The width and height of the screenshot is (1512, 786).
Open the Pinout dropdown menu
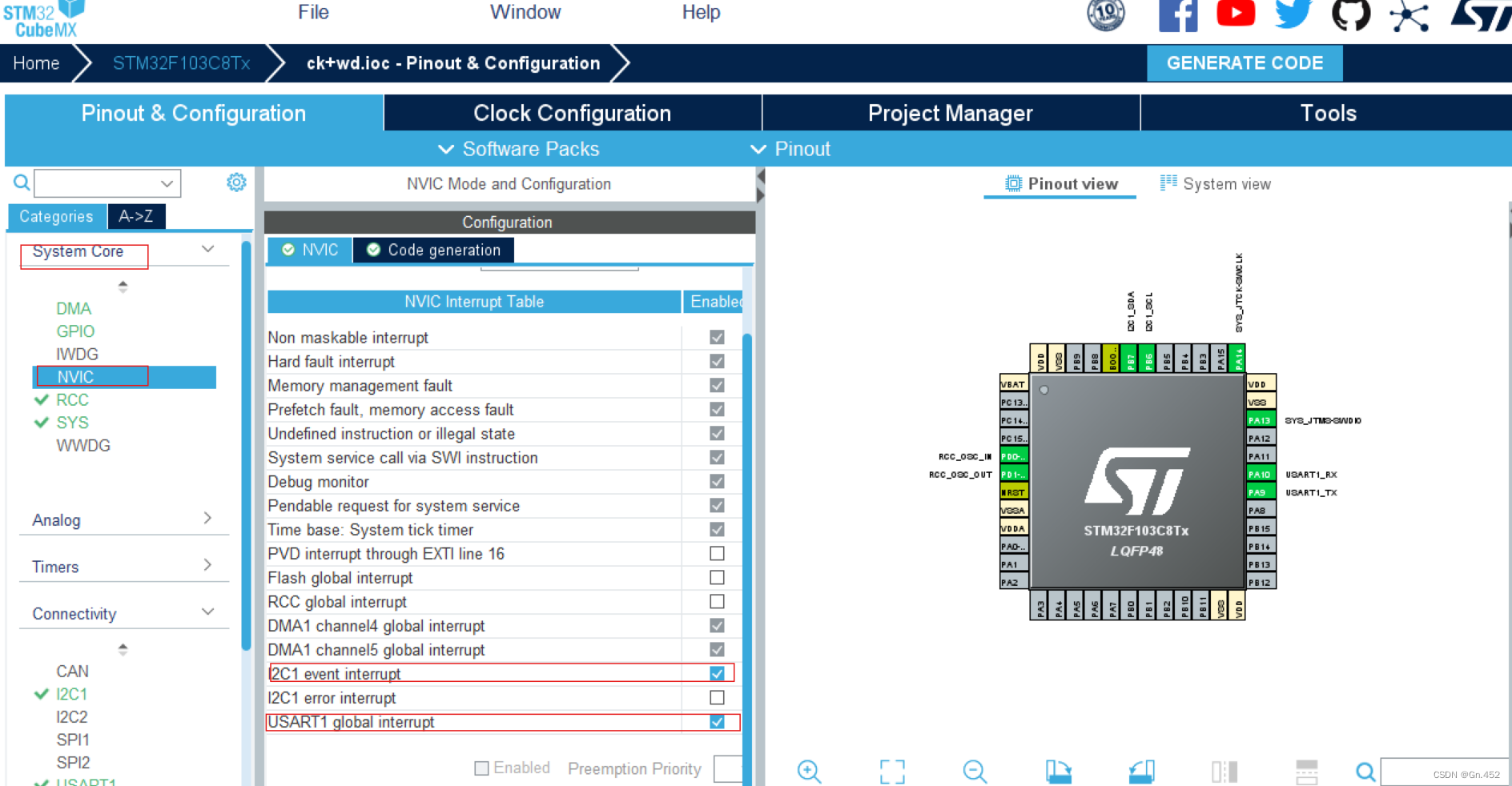pyautogui.click(x=790, y=149)
